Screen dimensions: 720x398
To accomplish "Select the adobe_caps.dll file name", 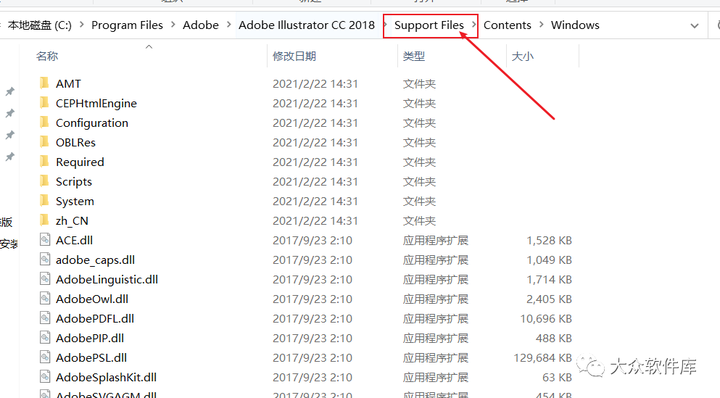I will [95, 260].
